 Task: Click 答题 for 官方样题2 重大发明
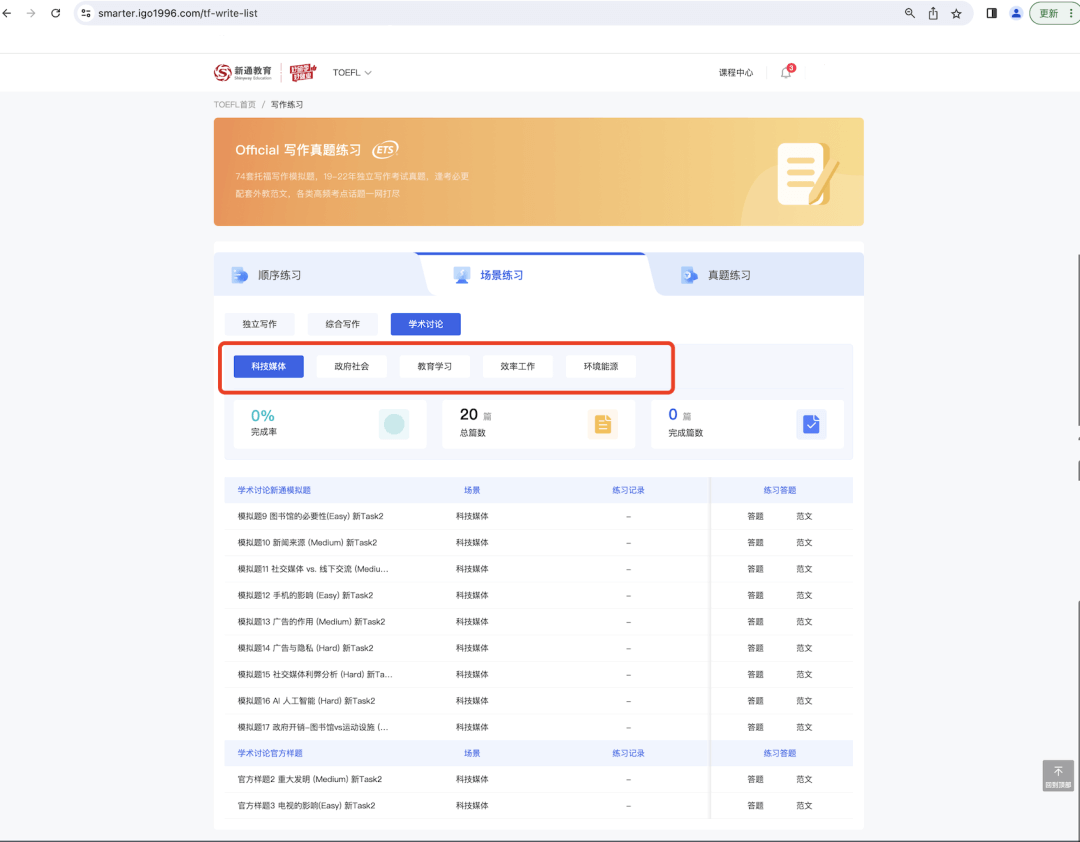pos(756,779)
